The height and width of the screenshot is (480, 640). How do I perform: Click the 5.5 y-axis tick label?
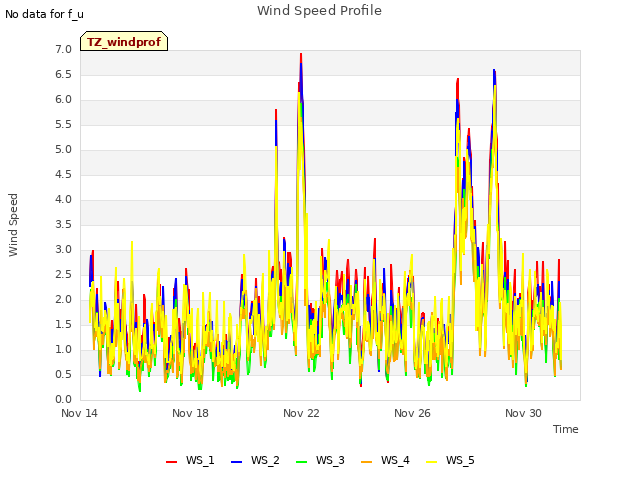pyautogui.click(x=63, y=124)
